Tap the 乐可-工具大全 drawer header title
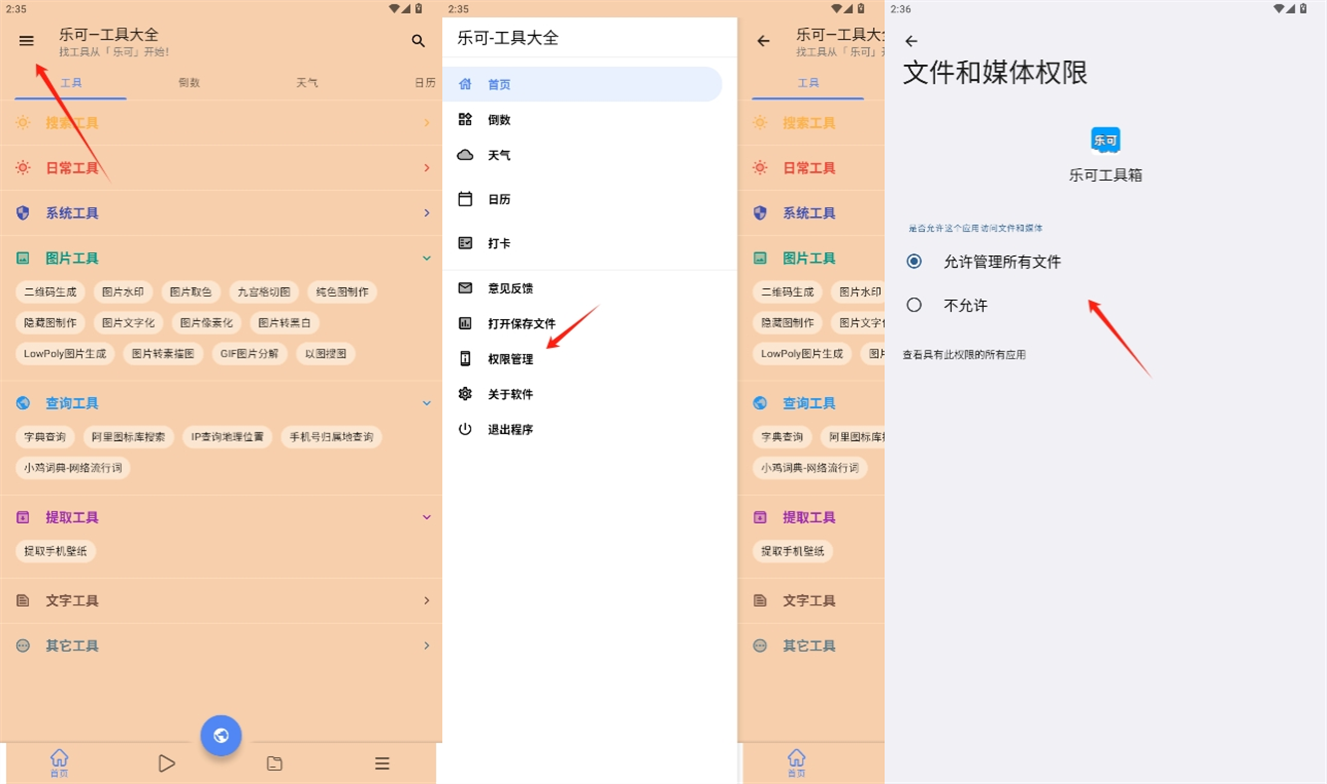The image size is (1327, 784). click(x=508, y=38)
